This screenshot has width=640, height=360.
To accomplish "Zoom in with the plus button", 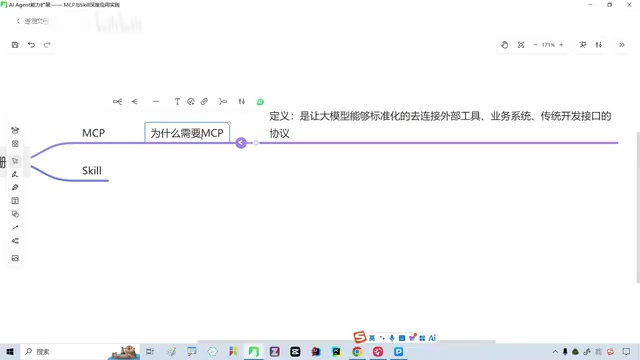I will [561, 45].
